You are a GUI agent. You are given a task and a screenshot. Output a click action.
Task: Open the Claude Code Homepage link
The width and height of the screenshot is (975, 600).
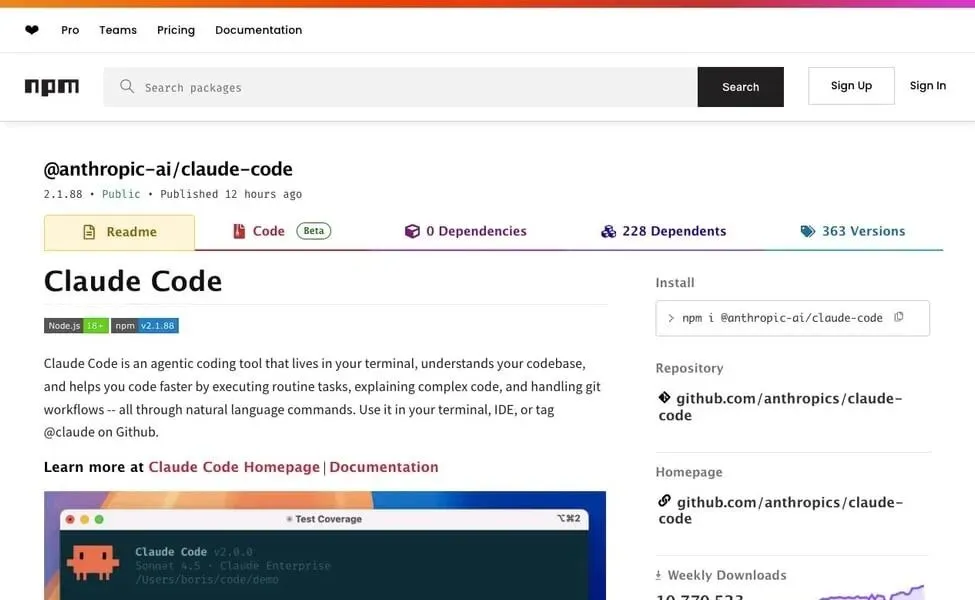(x=234, y=467)
